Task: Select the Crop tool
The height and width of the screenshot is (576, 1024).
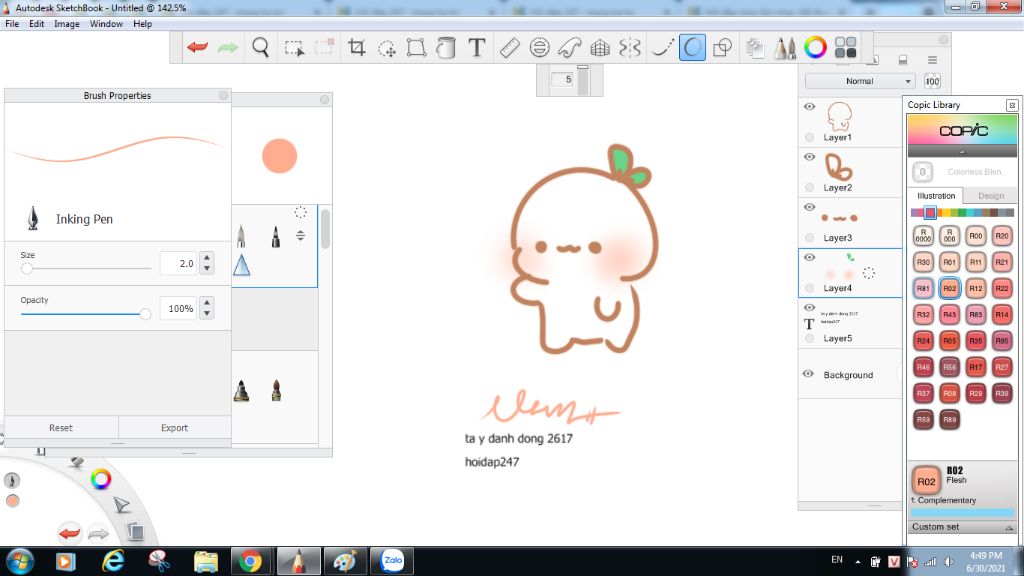Action: (x=356, y=47)
